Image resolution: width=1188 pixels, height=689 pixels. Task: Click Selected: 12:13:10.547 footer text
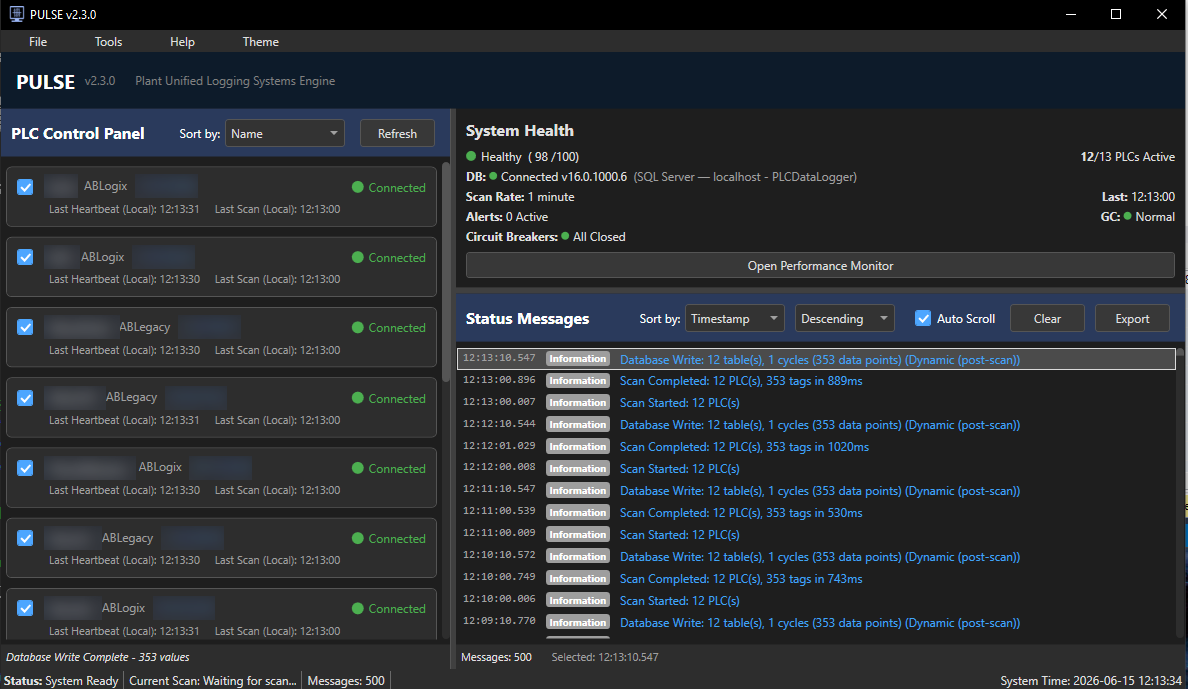pos(605,657)
